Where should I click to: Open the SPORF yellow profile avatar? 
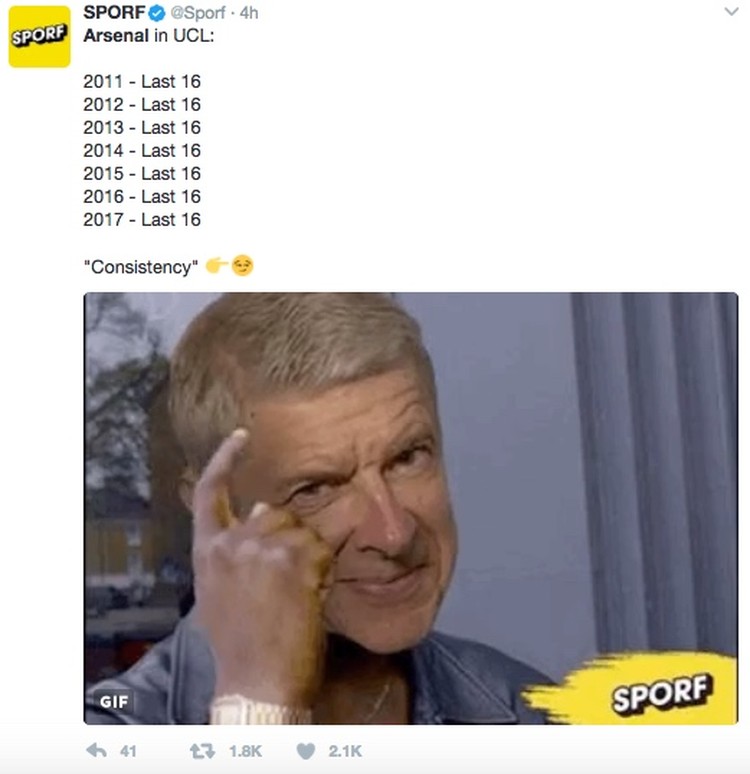(x=39, y=37)
